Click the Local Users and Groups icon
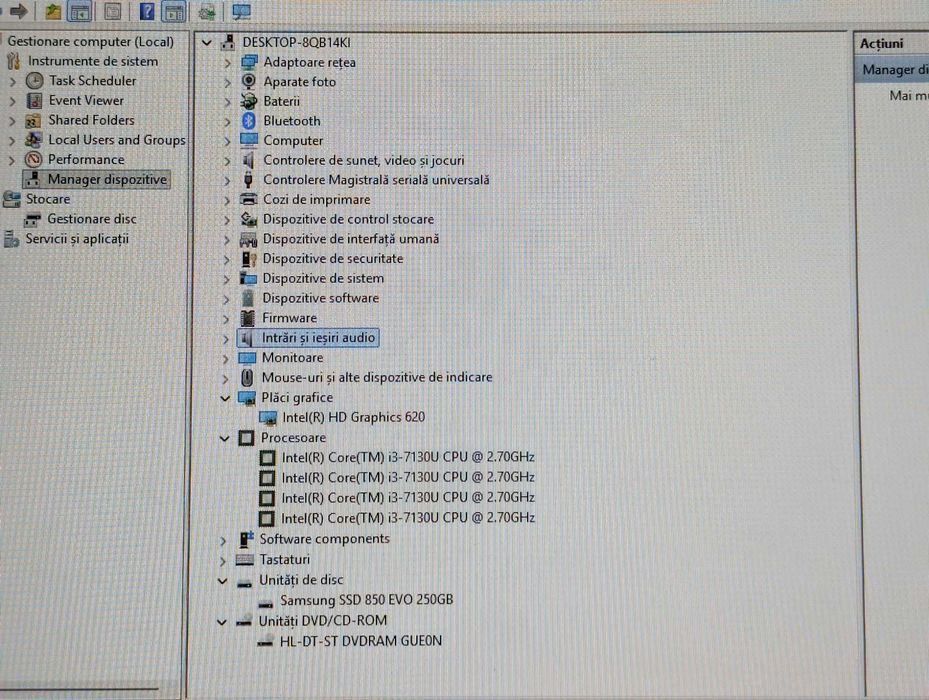The height and width of the screenshot is (700, 929). [33, 140]
